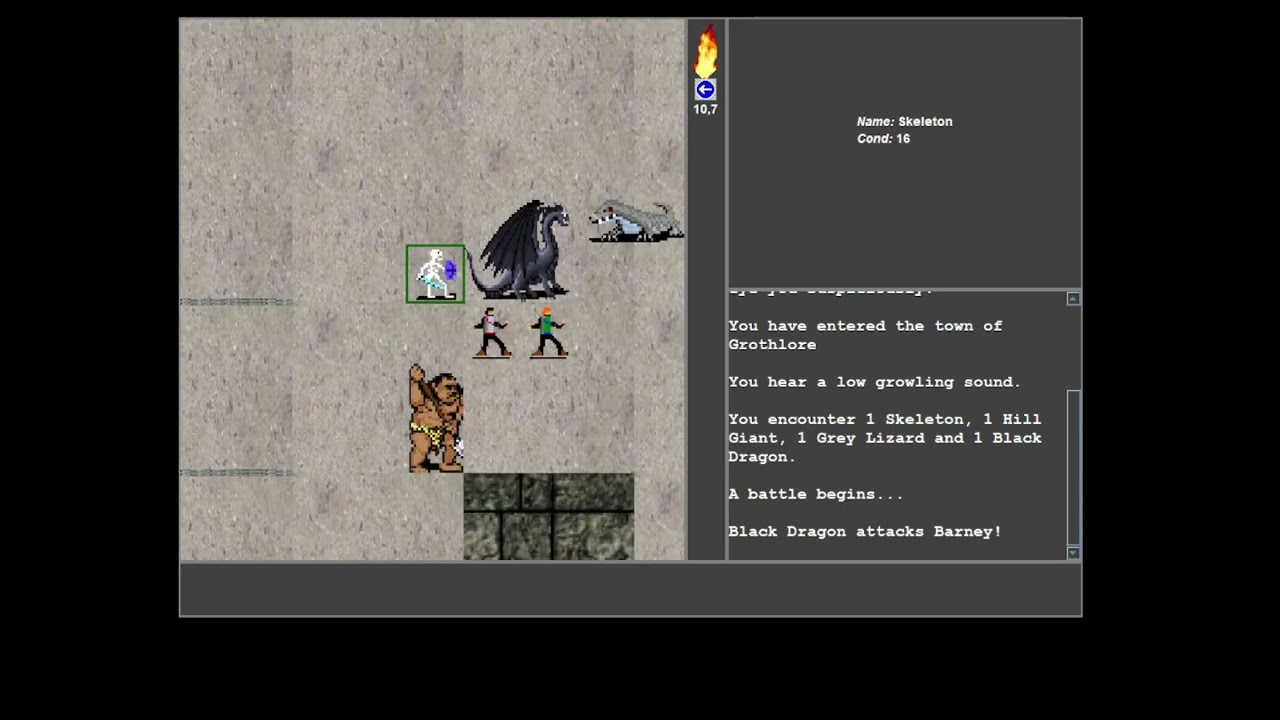
Task: Select the highlighted Skeleton enemy
Action: 435,274
